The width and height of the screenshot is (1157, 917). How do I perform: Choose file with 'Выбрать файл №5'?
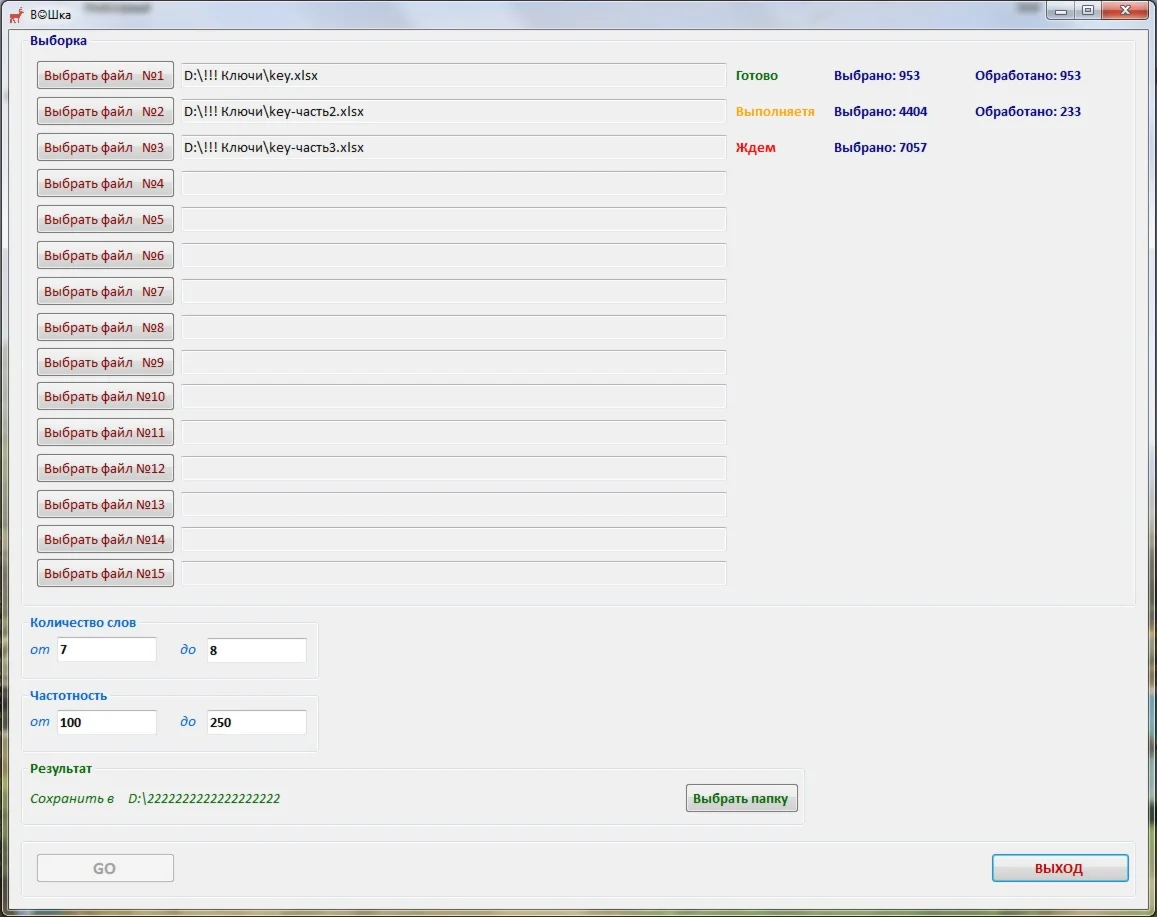105,219
